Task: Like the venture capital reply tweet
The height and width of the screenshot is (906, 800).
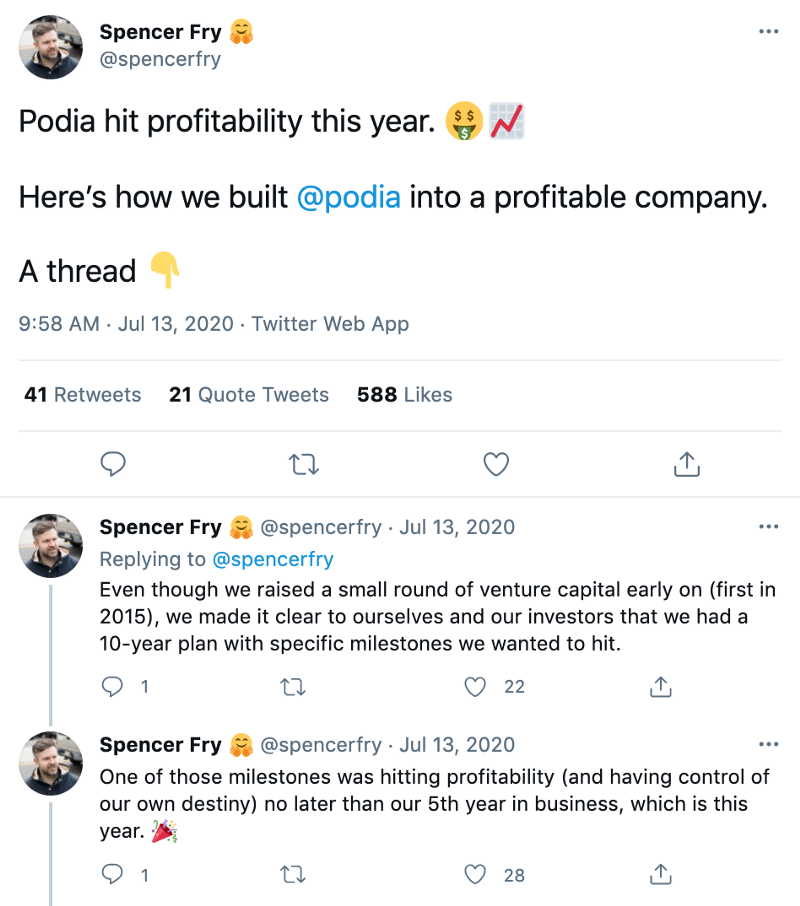Action: [474, 687]
